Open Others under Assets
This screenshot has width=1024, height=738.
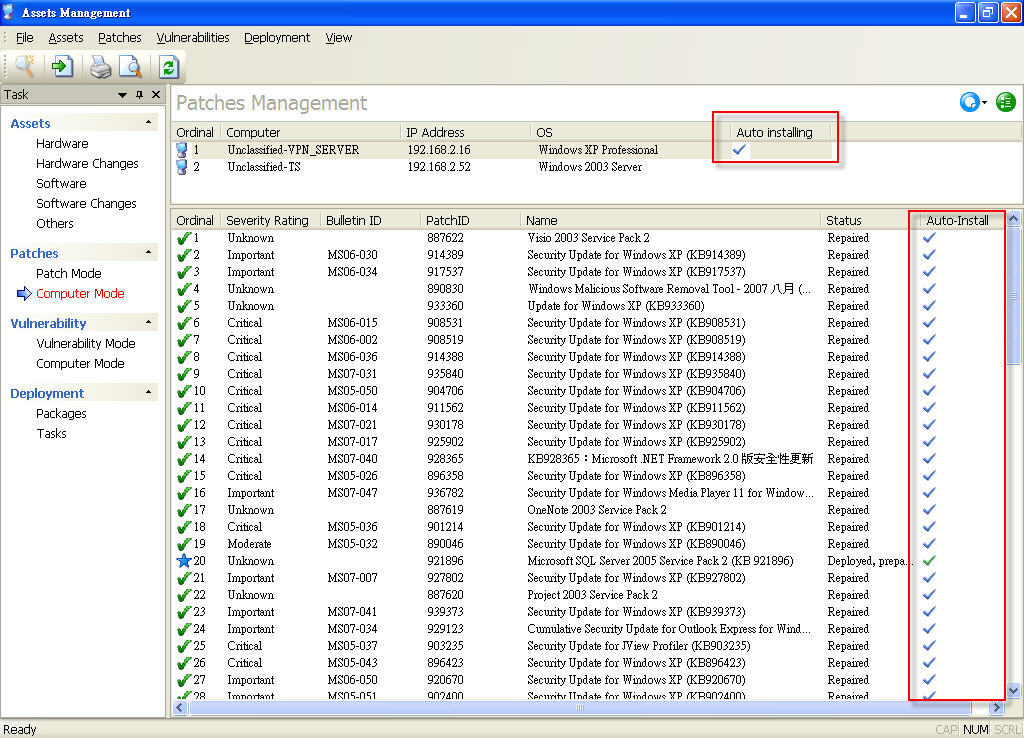55,223
